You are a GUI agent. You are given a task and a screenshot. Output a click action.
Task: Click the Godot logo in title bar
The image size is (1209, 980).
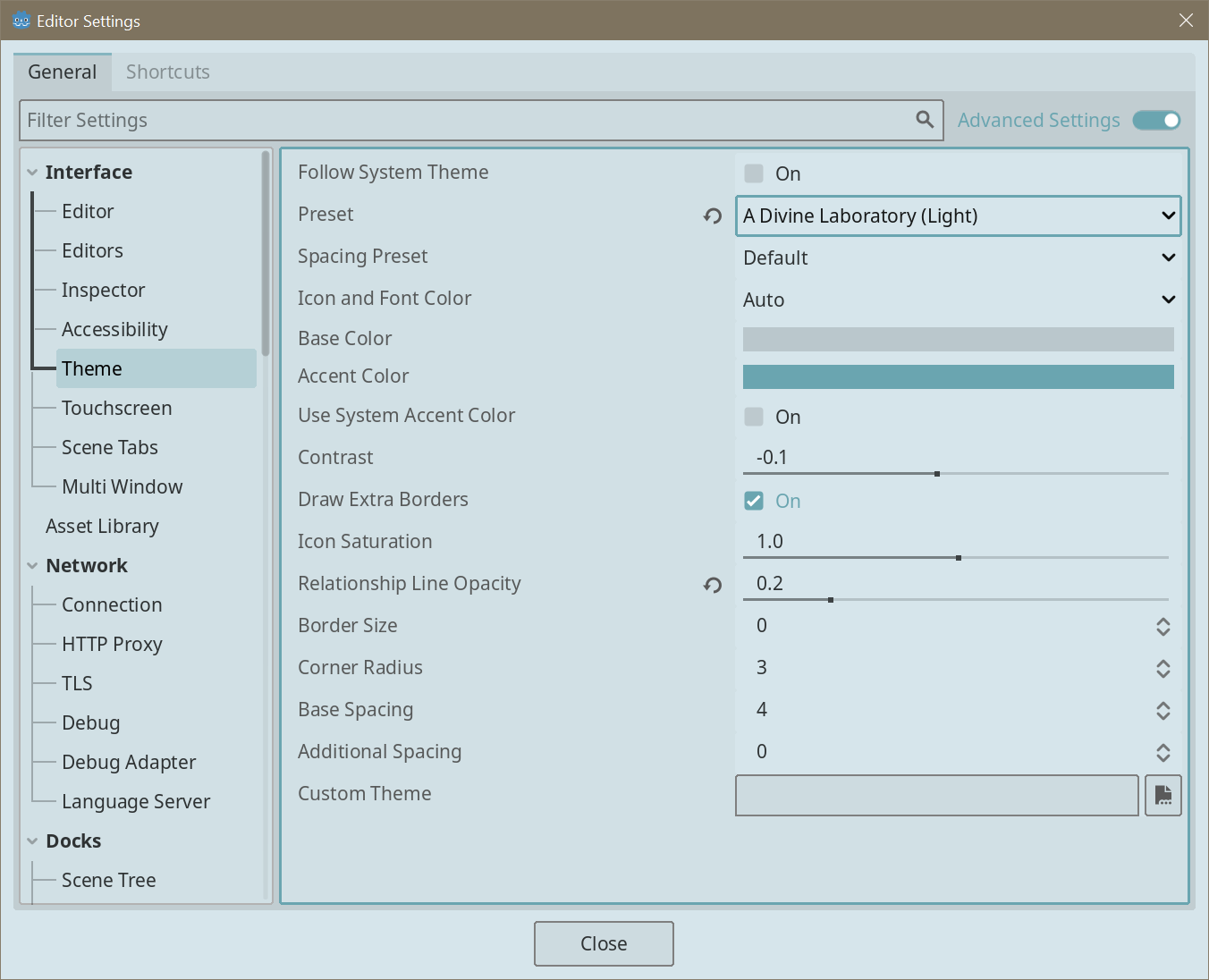pos(21,20)
